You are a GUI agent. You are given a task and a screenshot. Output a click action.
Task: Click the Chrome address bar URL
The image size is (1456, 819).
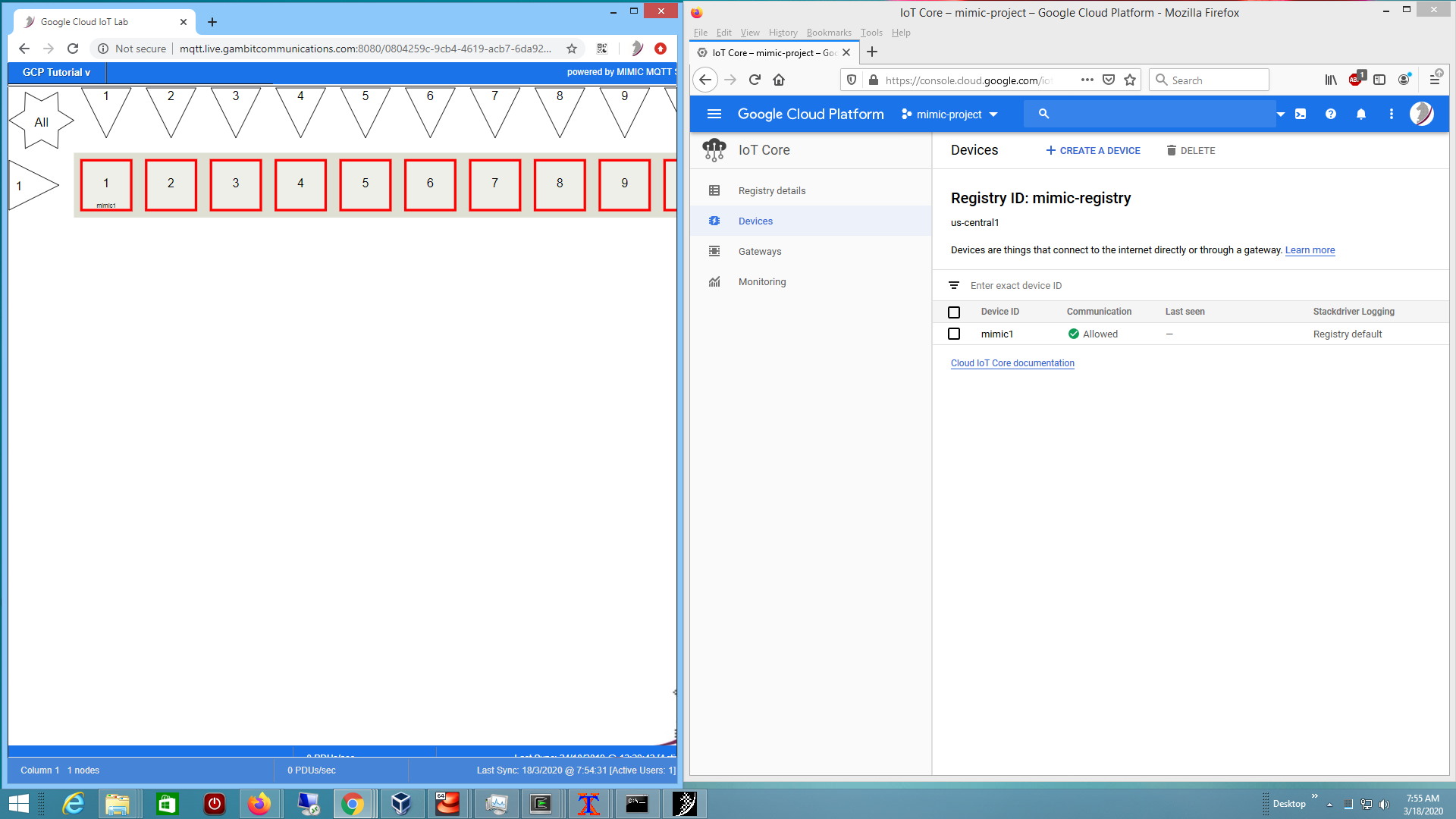tap(366, 49)
